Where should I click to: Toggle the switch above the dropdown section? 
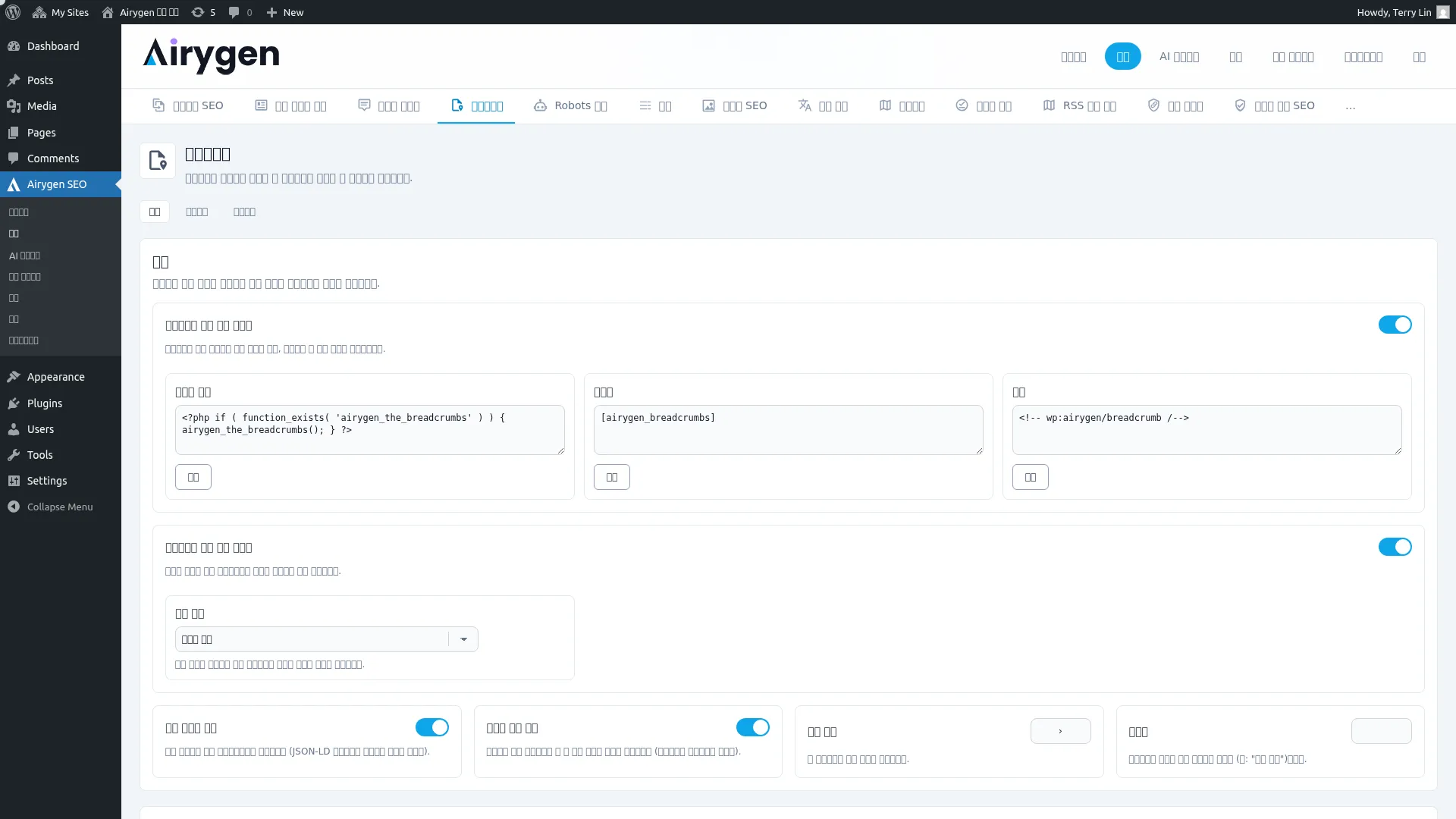pos(1395,547)
